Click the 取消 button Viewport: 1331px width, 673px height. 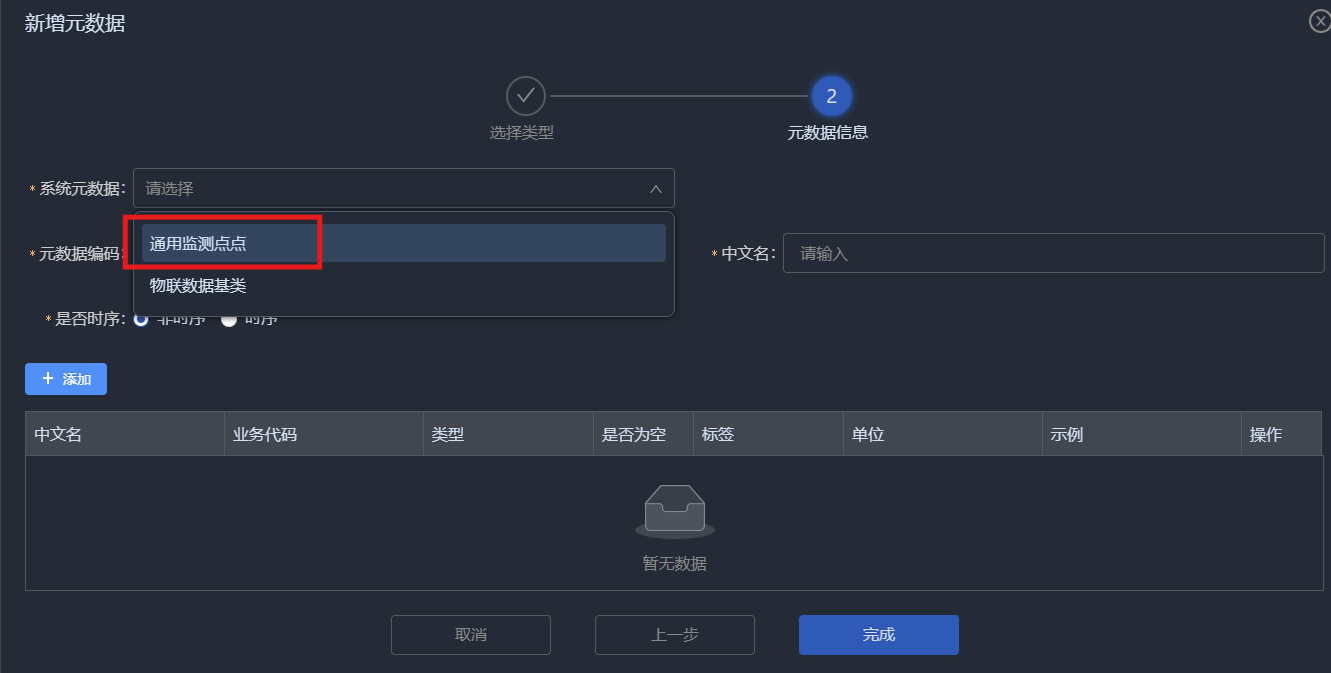pos(471,635)
